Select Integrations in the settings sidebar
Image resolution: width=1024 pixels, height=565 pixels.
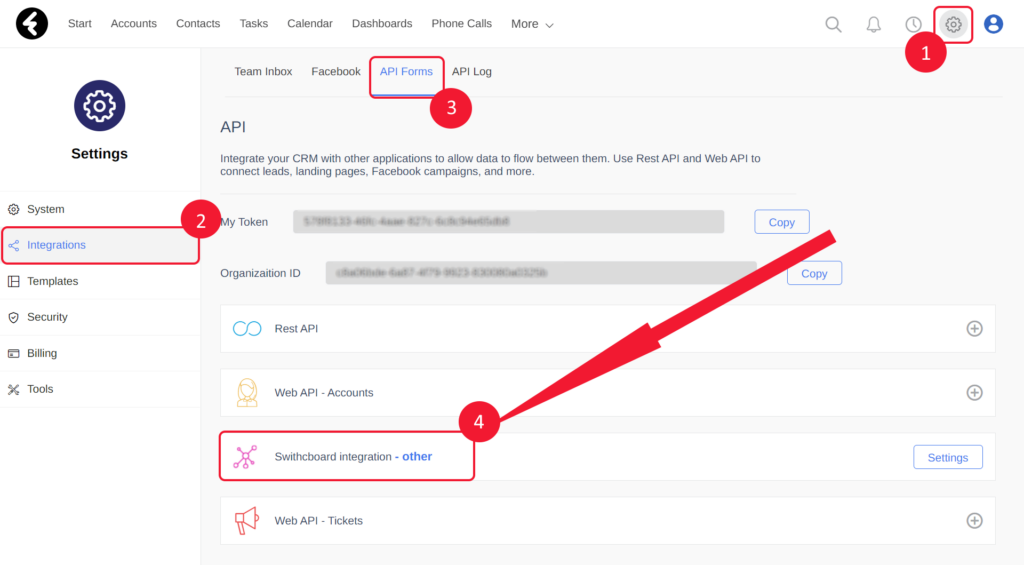point(57,245)
